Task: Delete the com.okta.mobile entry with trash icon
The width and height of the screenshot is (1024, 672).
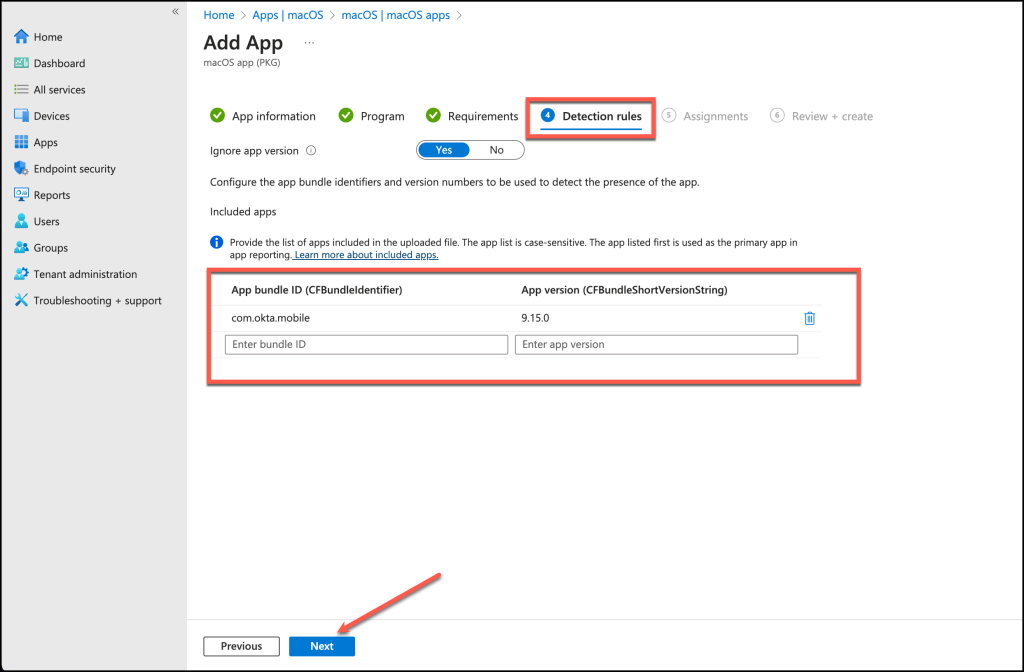Action: 810,318
